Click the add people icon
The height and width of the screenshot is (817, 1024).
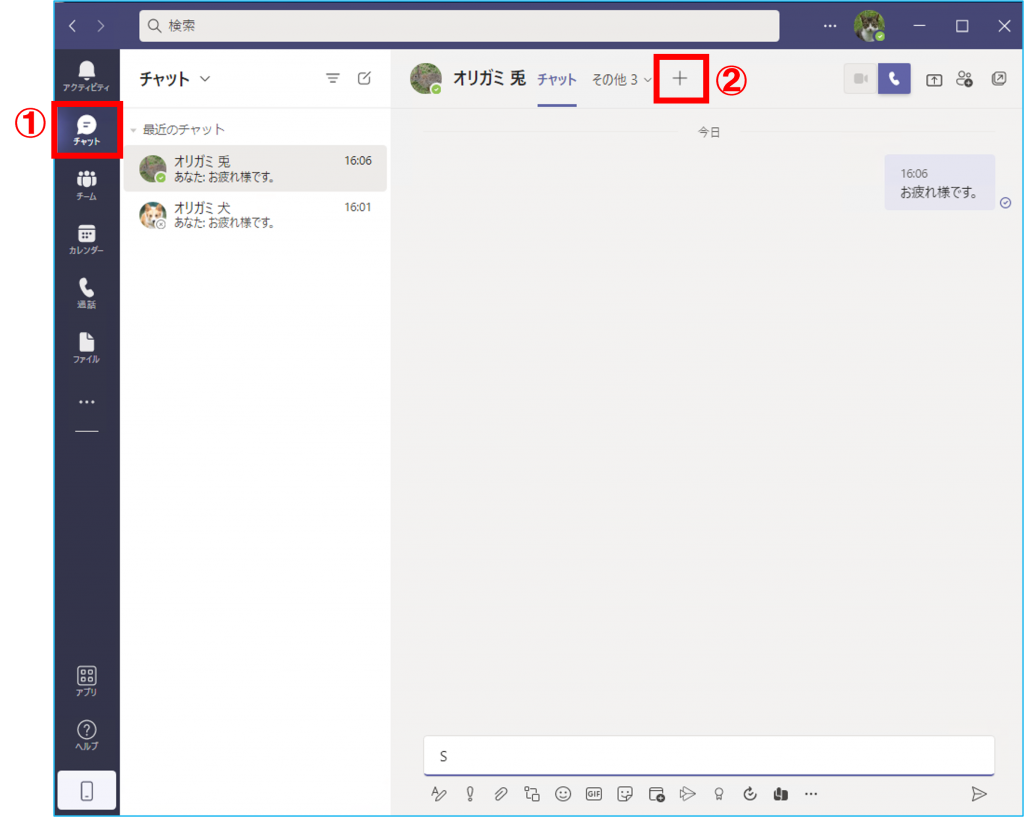click(964, 79)
